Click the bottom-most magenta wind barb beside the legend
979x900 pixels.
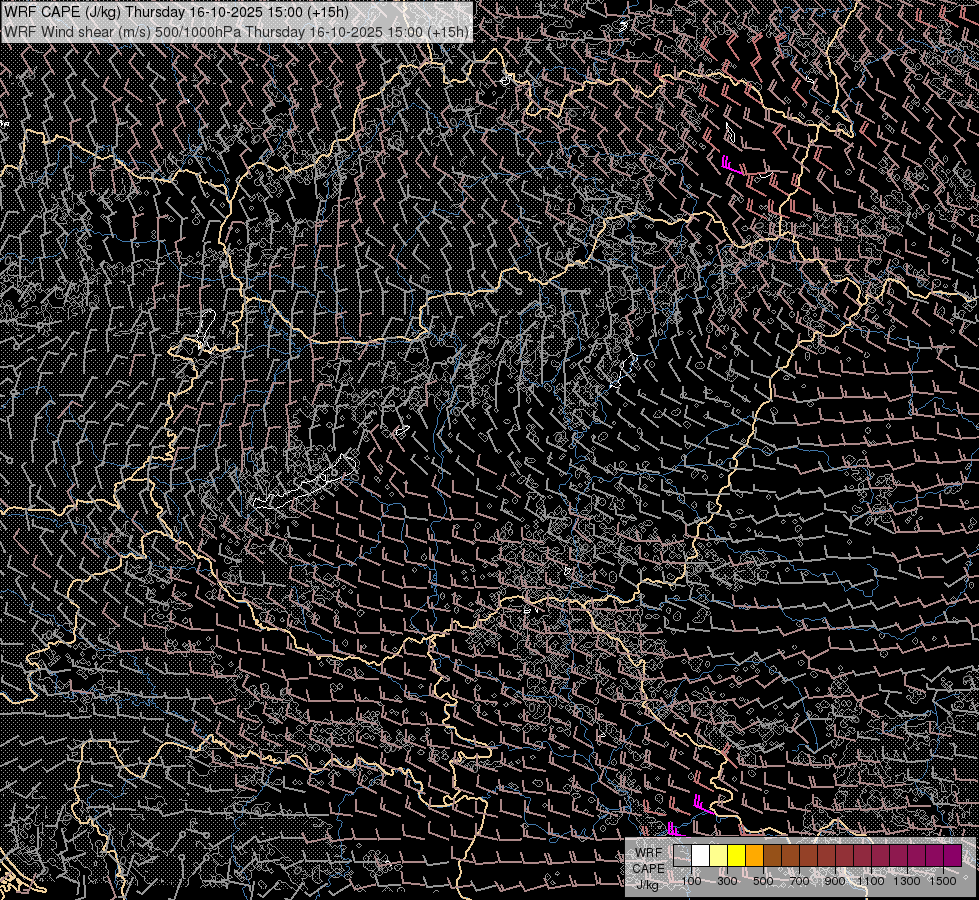pos(674,829)
